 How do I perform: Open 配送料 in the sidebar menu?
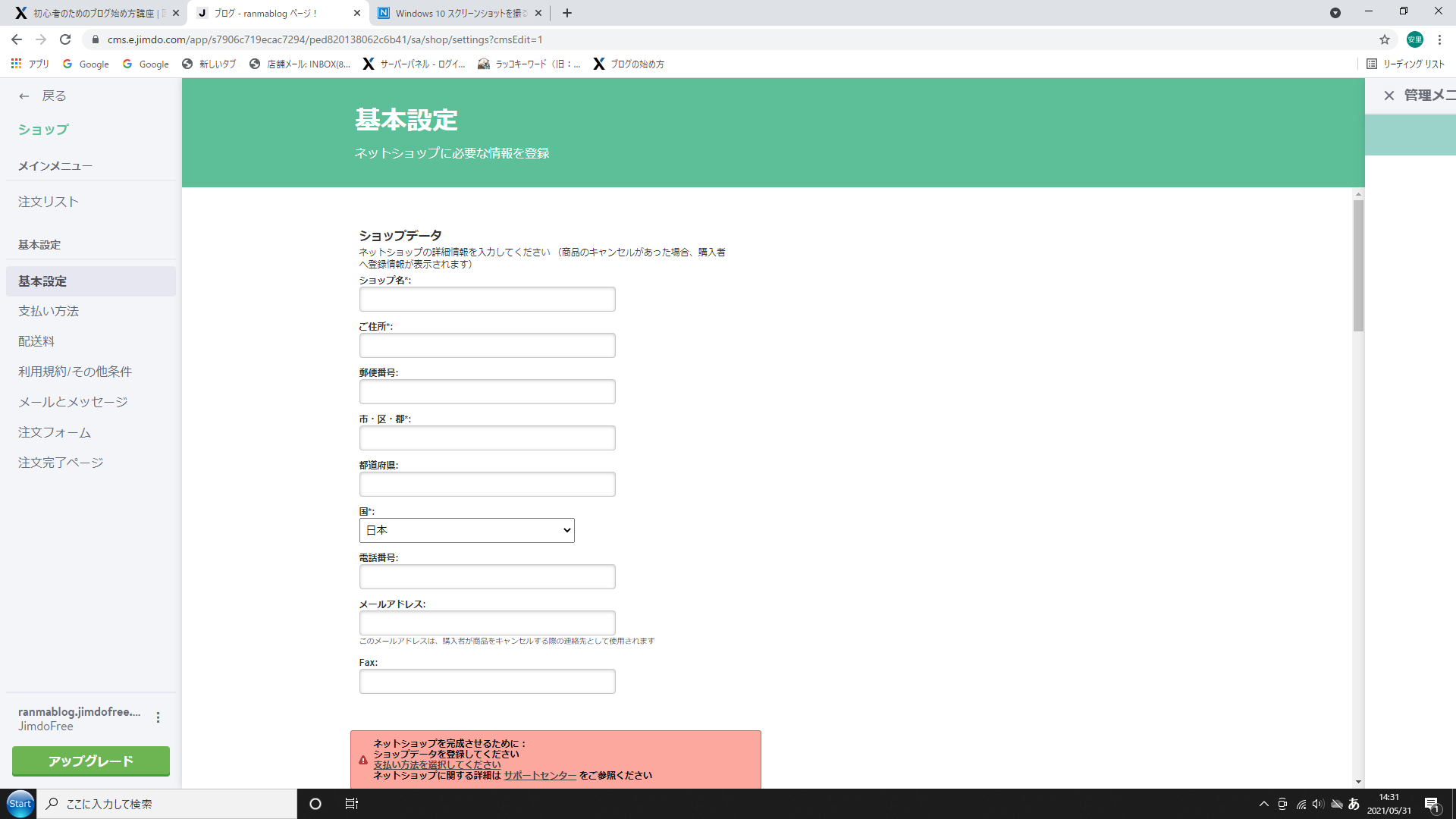[36, 341]
